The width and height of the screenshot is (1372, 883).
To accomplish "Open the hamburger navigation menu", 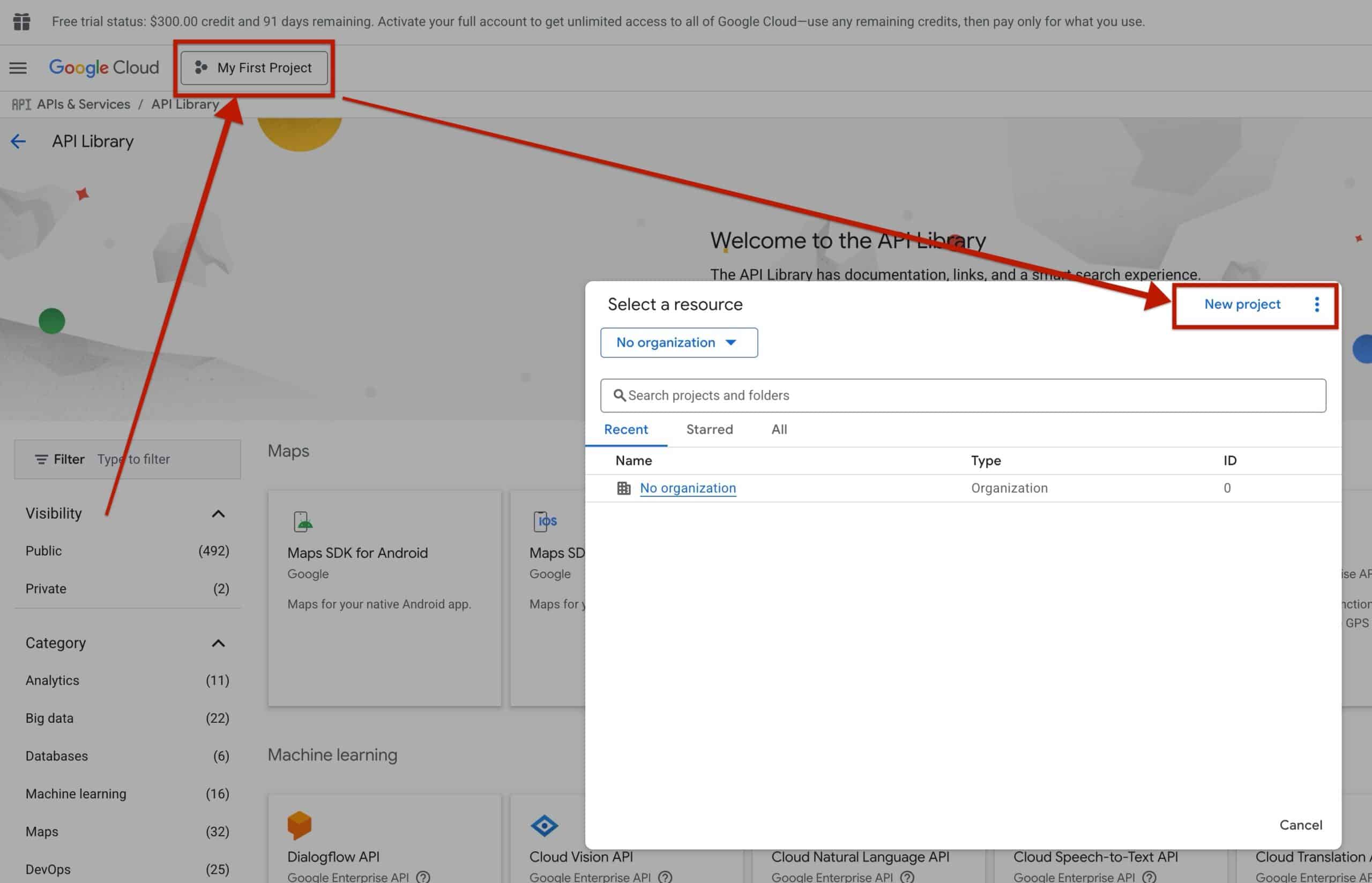I will pyautogui.click(x=18, y=68).
